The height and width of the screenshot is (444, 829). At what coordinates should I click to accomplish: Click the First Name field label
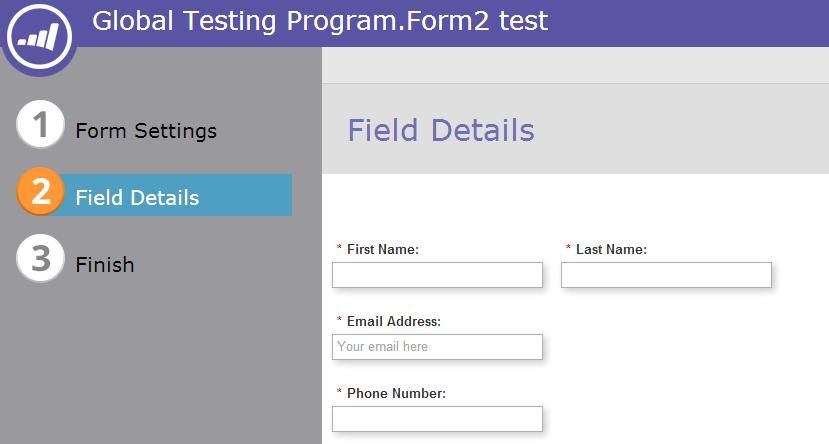pyautogui.click(x=383, y=250)
